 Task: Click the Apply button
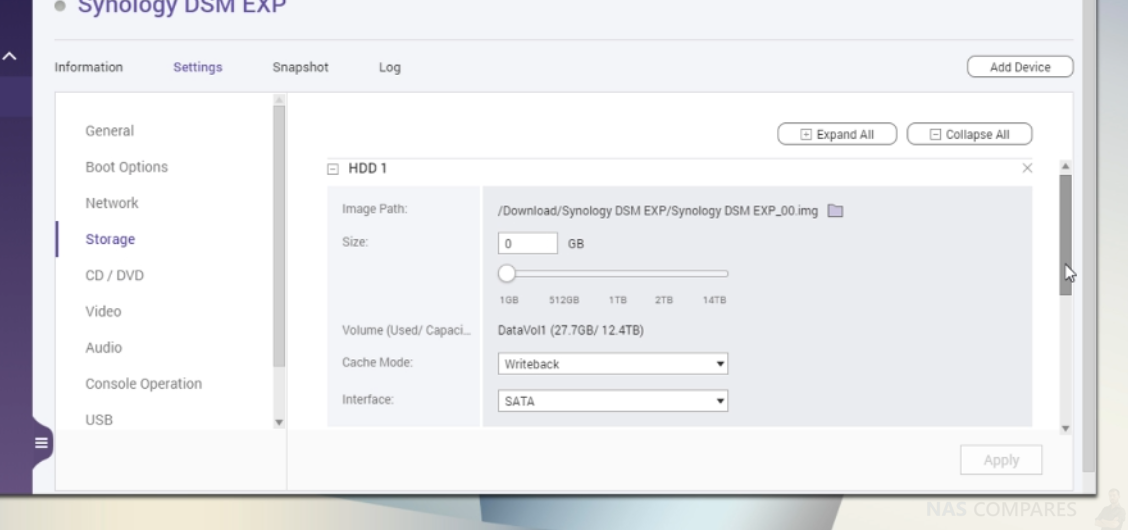[x=1001, y=460]
